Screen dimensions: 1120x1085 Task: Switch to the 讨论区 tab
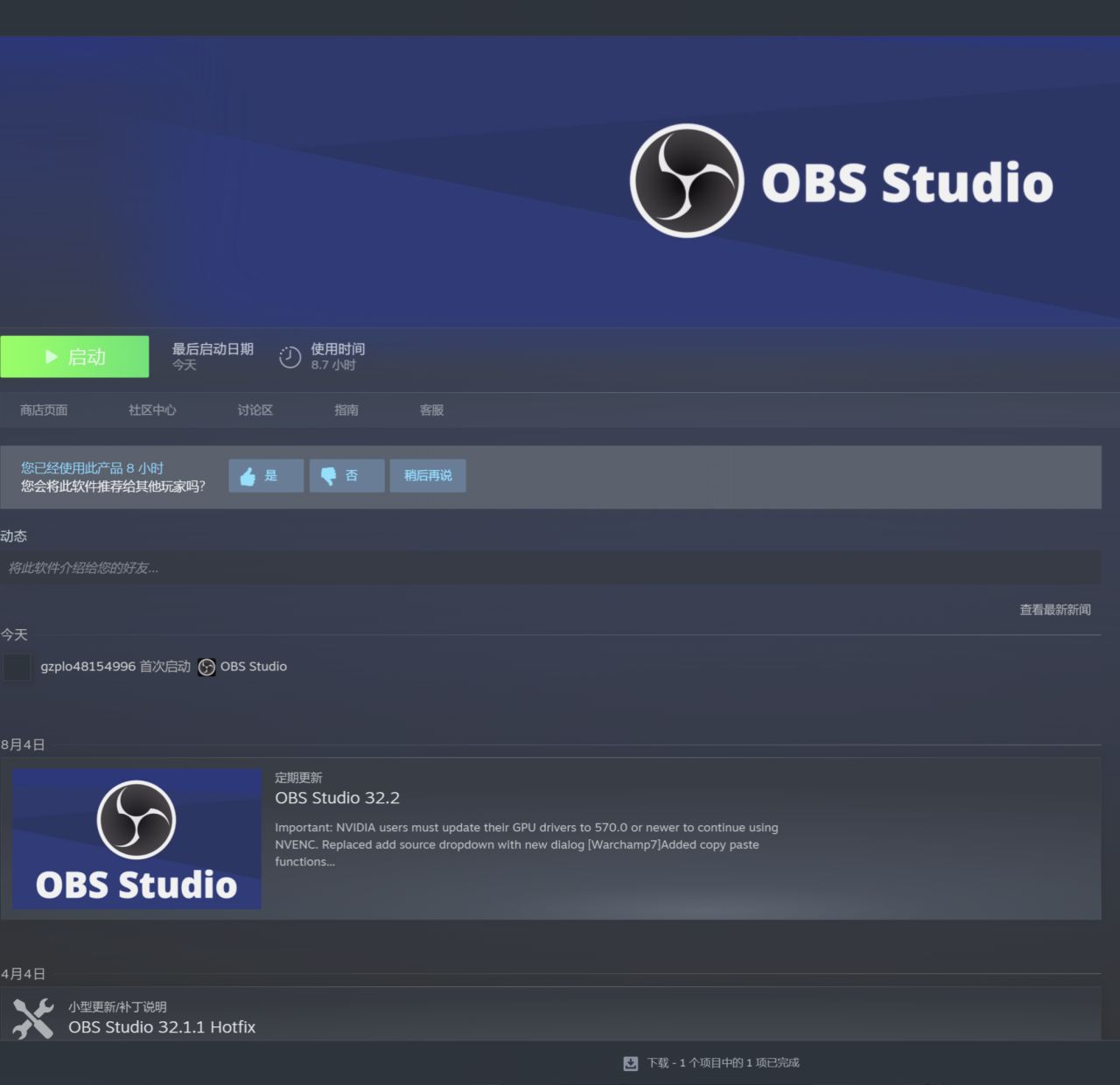[x=255, y=410]
